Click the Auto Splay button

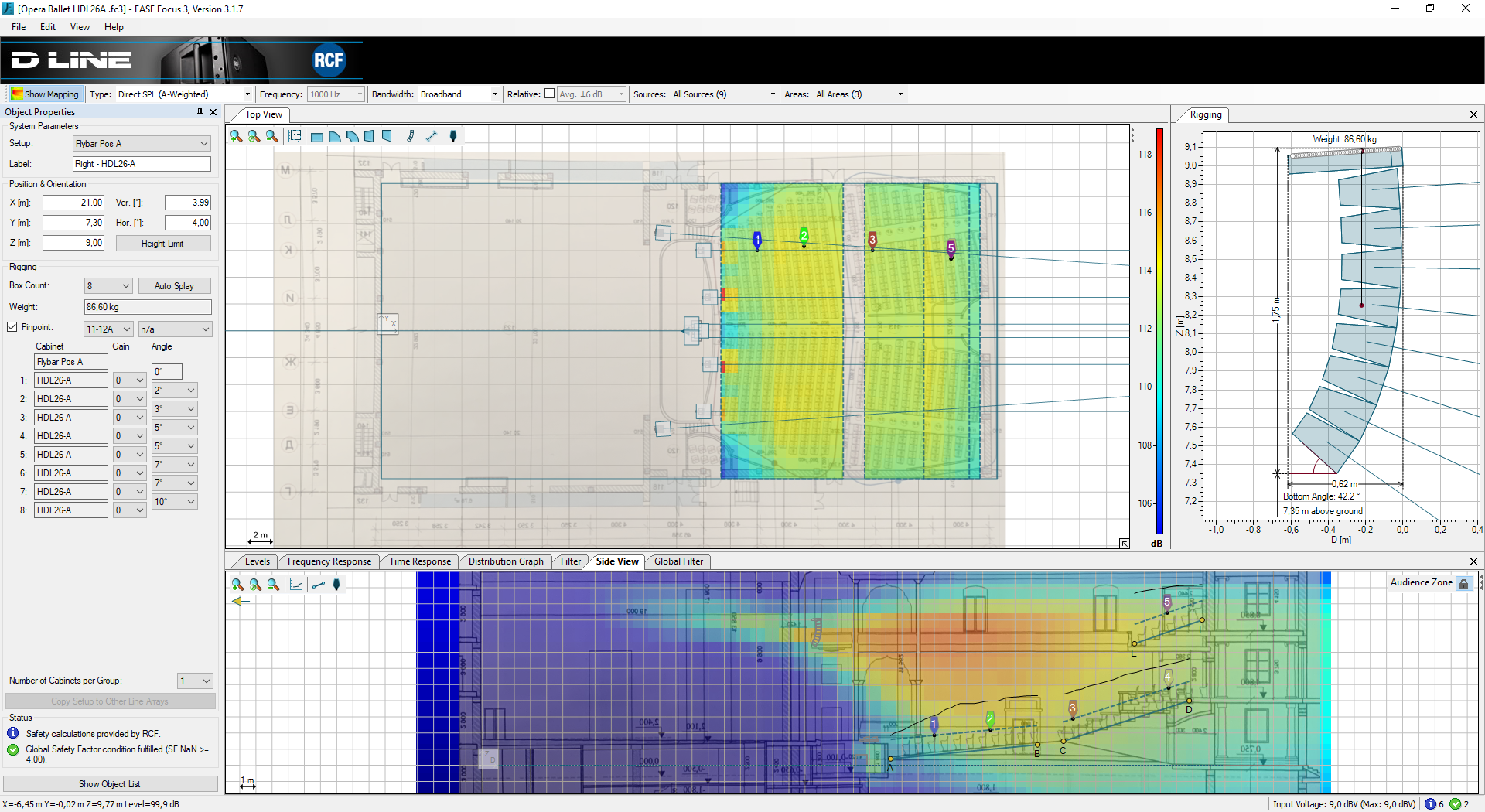point(174,286)
